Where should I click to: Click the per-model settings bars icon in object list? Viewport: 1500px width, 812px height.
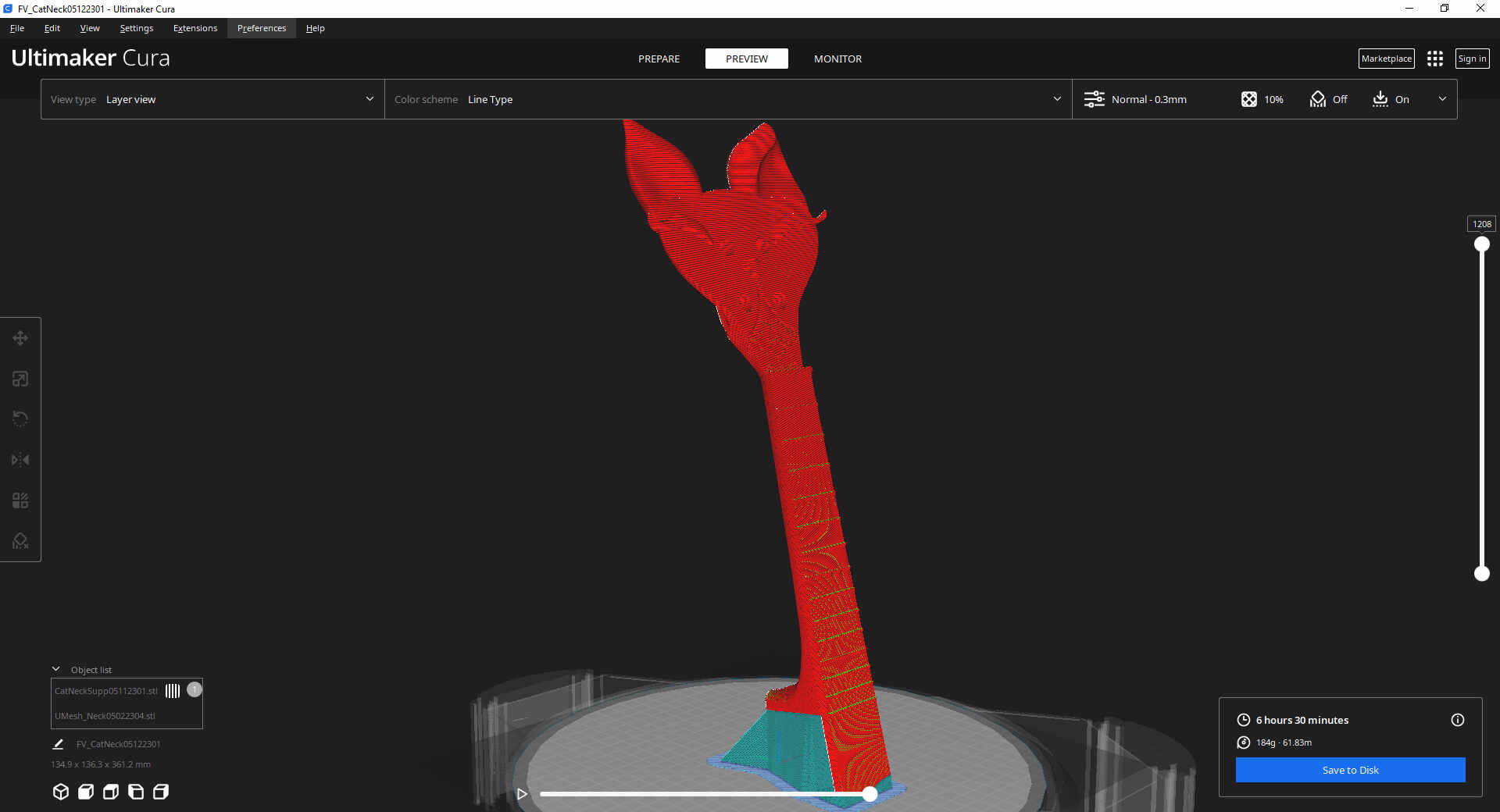pos(173,691)
